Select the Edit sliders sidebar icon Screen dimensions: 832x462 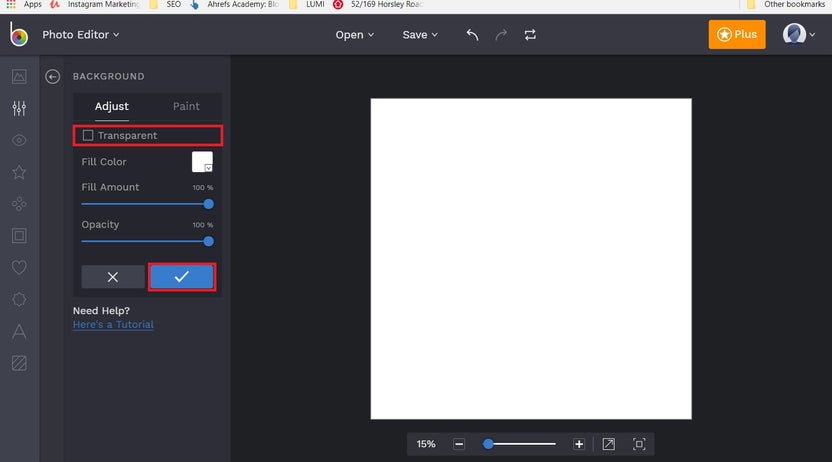[19, 109]
